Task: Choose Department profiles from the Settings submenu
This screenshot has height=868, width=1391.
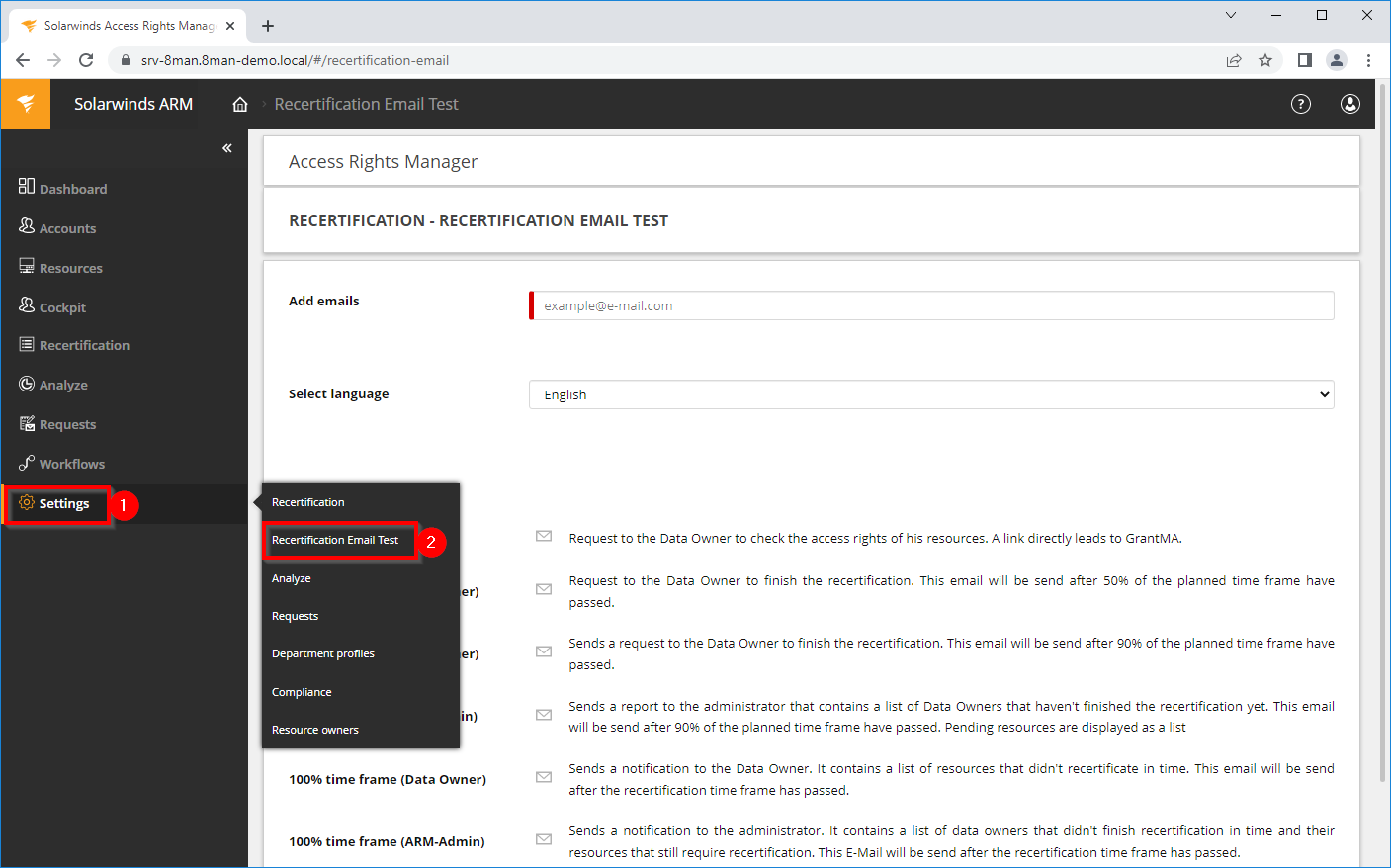Action: (323, 653)
